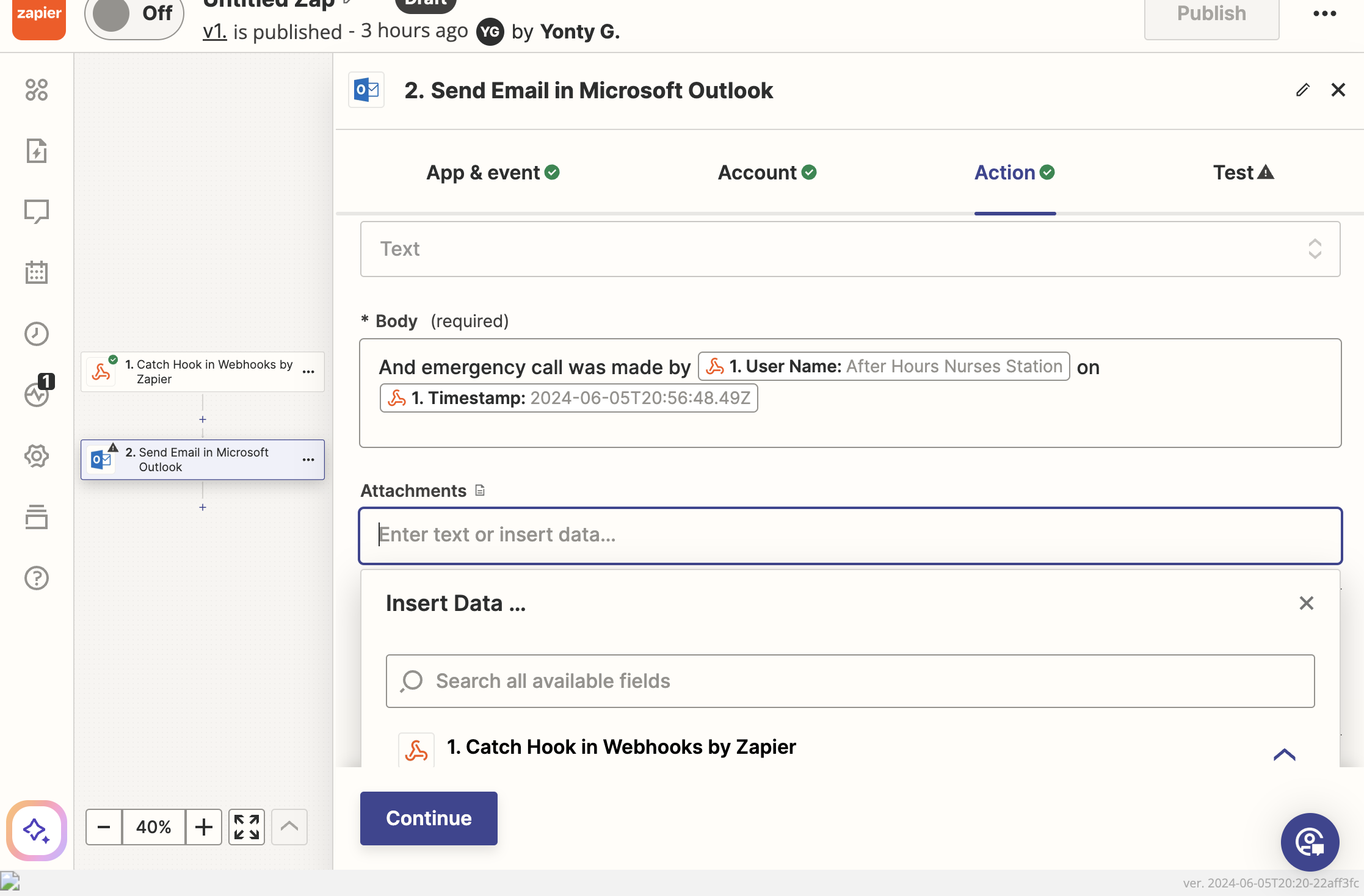Click zoom out minus button
This screenshot has width=1364, height=896.
(x=104, y=827)
